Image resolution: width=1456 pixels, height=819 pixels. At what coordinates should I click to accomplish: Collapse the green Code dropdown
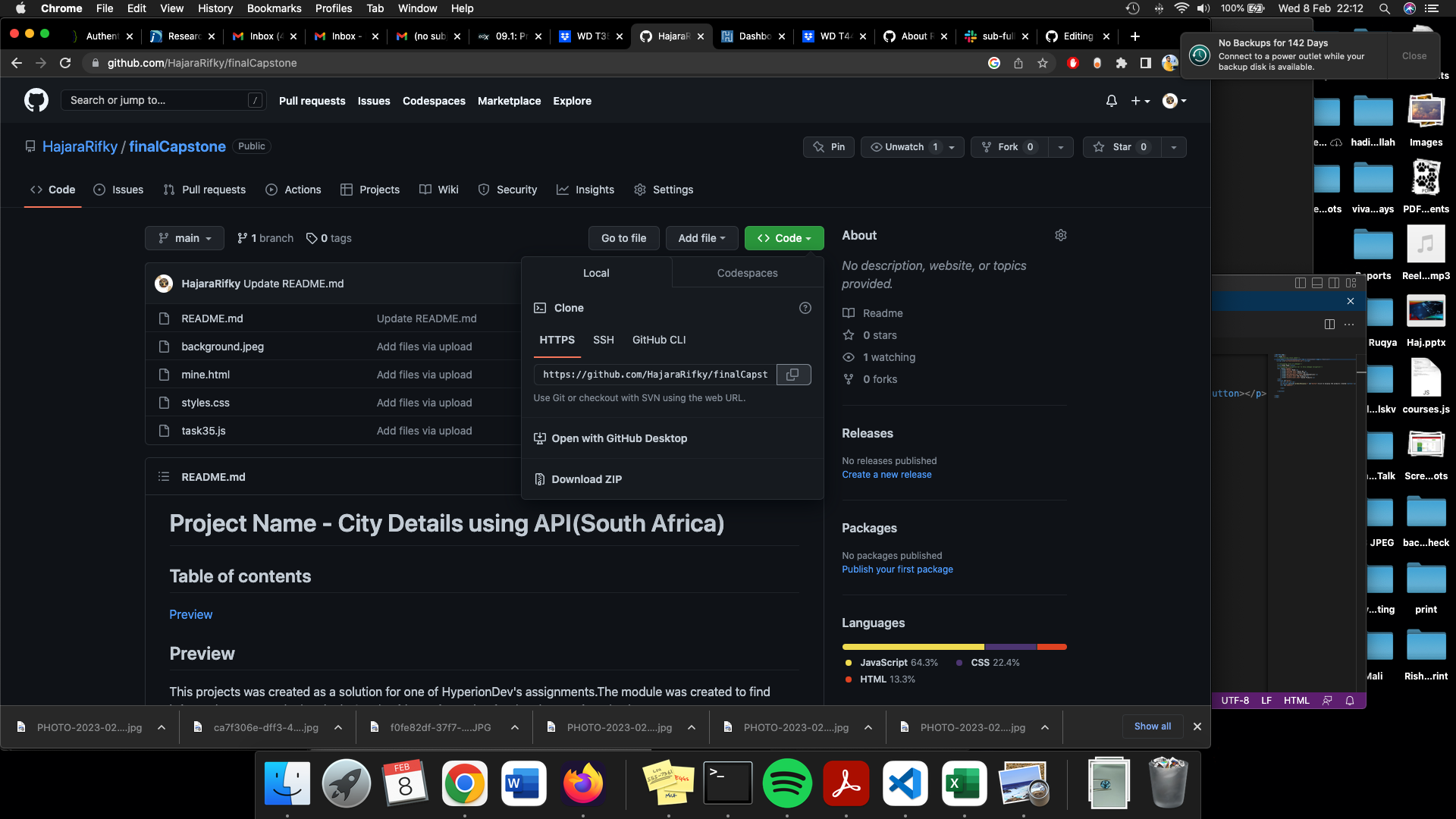784,238
